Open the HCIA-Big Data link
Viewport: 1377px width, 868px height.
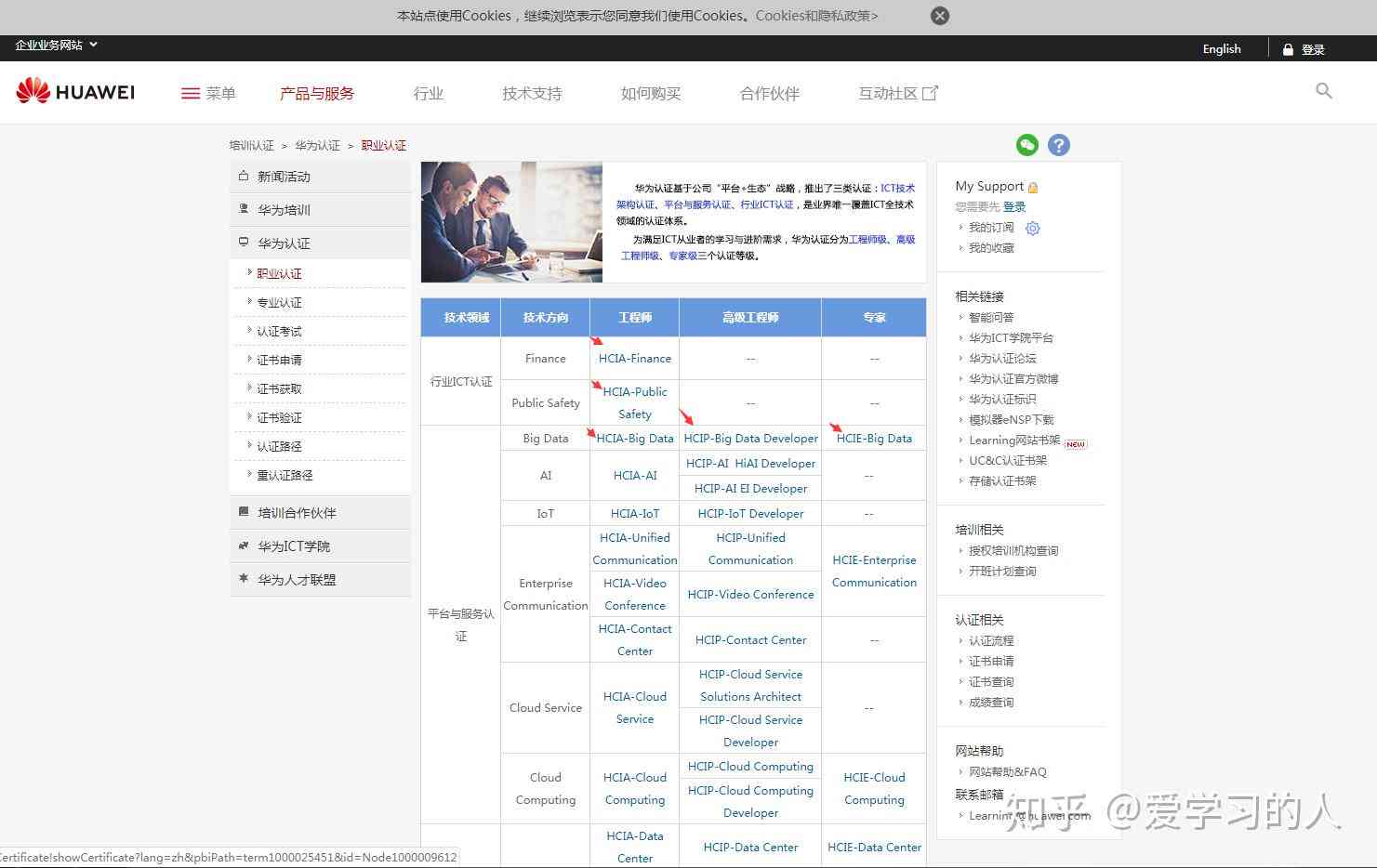635,438
